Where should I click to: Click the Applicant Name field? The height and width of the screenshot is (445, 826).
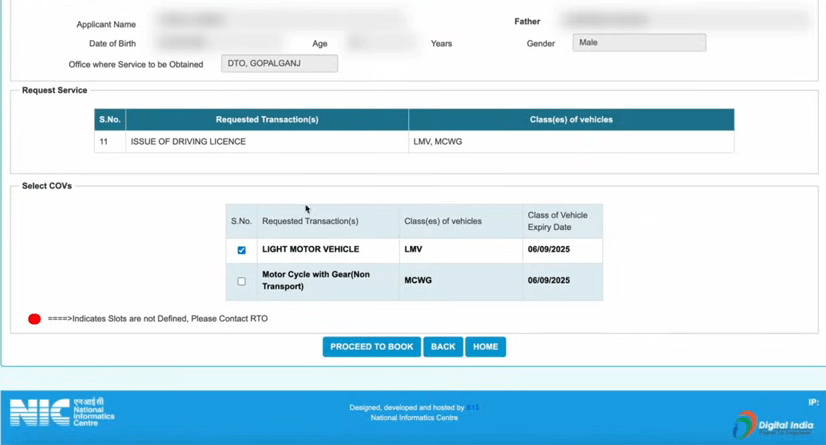click(x=280, y=21)
